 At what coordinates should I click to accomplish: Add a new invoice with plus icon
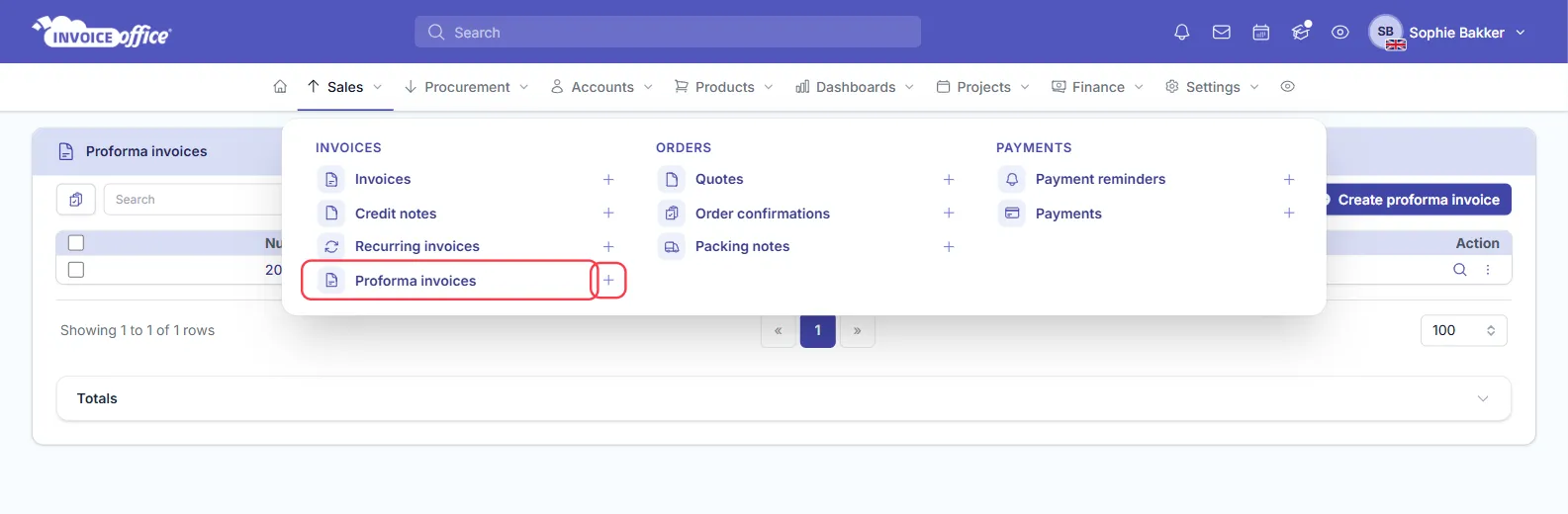608,180
